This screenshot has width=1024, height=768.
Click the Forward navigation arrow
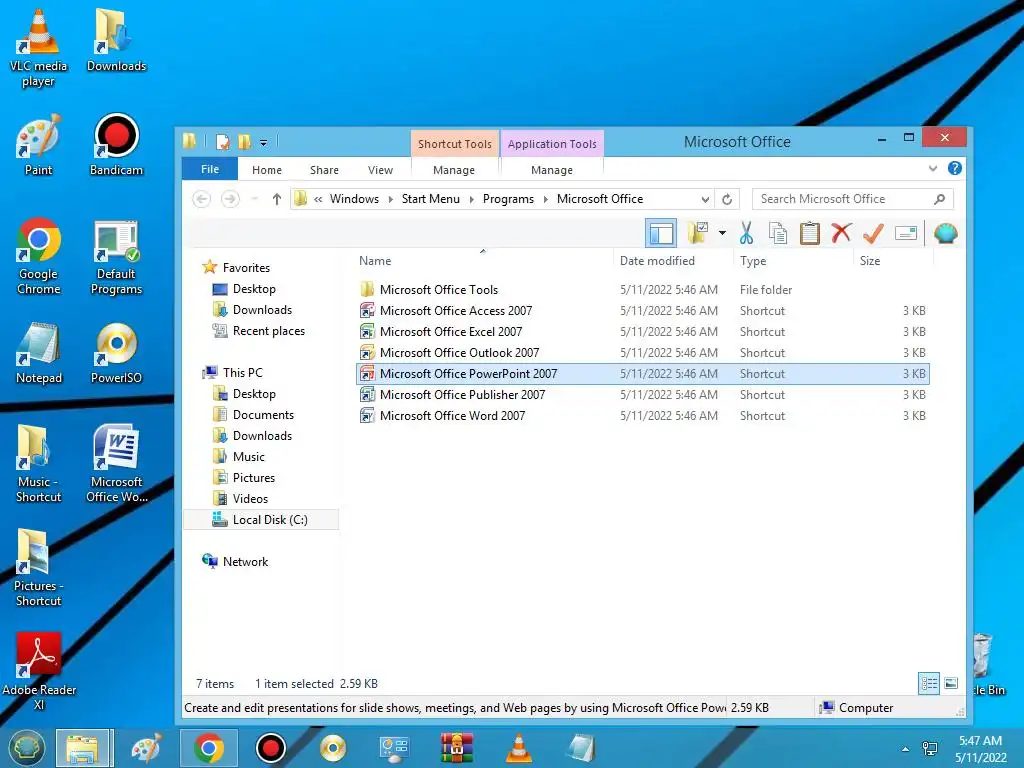tap(230, 199)
